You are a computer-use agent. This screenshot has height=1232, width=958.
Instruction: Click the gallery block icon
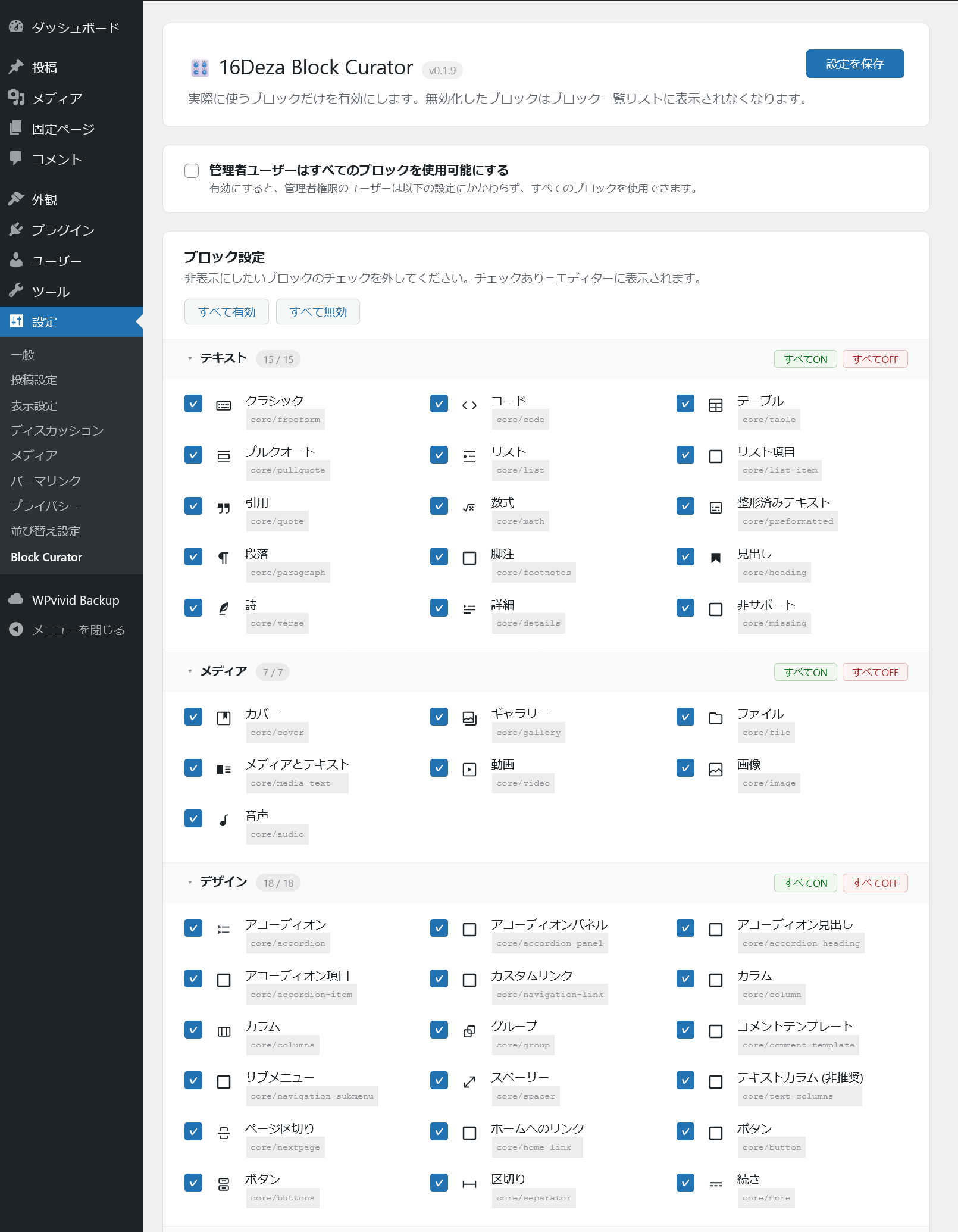(x=469, y=718)
